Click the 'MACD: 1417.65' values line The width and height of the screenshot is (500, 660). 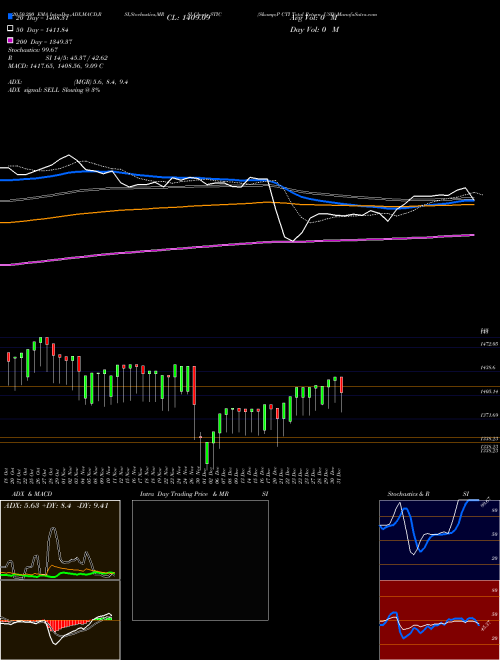click(x=56, y=66)
